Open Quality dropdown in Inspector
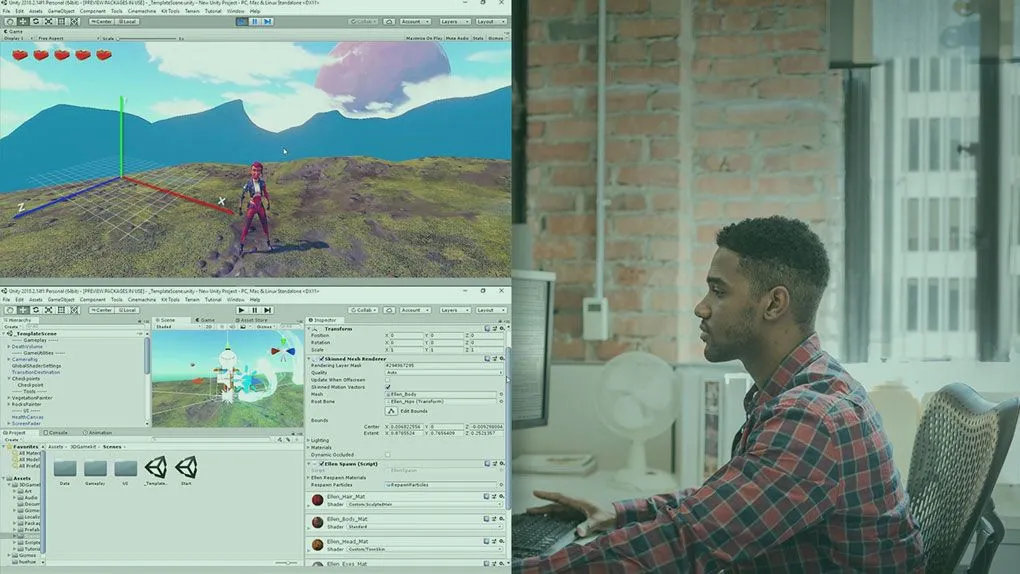 pyautogui.click(x=444, y=373)
